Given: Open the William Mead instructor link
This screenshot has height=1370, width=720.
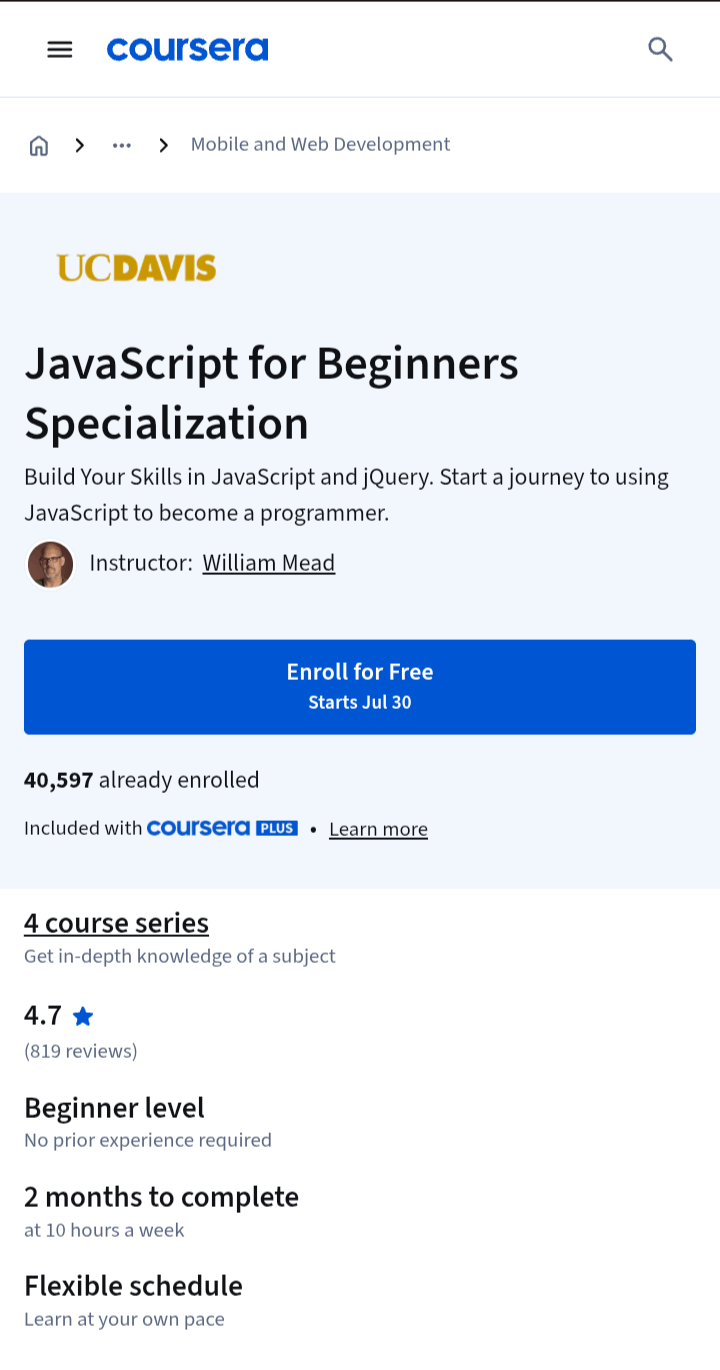Looking at the screenshot, I should click(x=269, y=563).
